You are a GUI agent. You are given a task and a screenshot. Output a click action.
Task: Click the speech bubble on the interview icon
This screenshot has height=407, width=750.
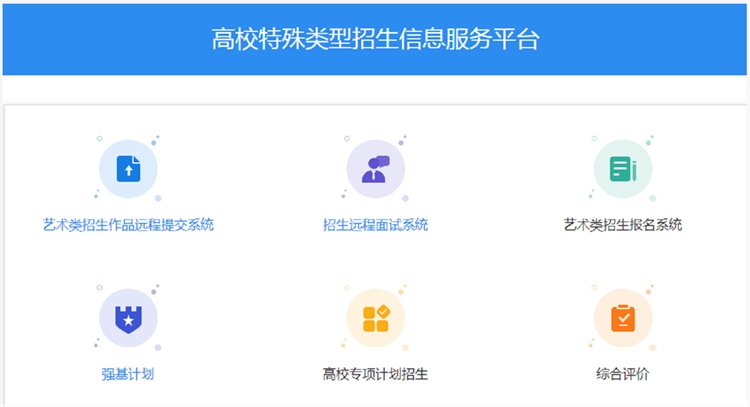(382, 160)
